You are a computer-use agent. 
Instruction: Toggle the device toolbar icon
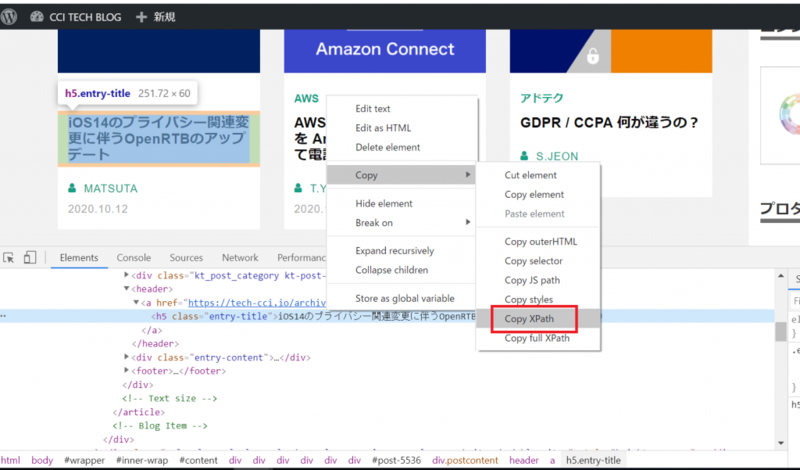(30, 258)
